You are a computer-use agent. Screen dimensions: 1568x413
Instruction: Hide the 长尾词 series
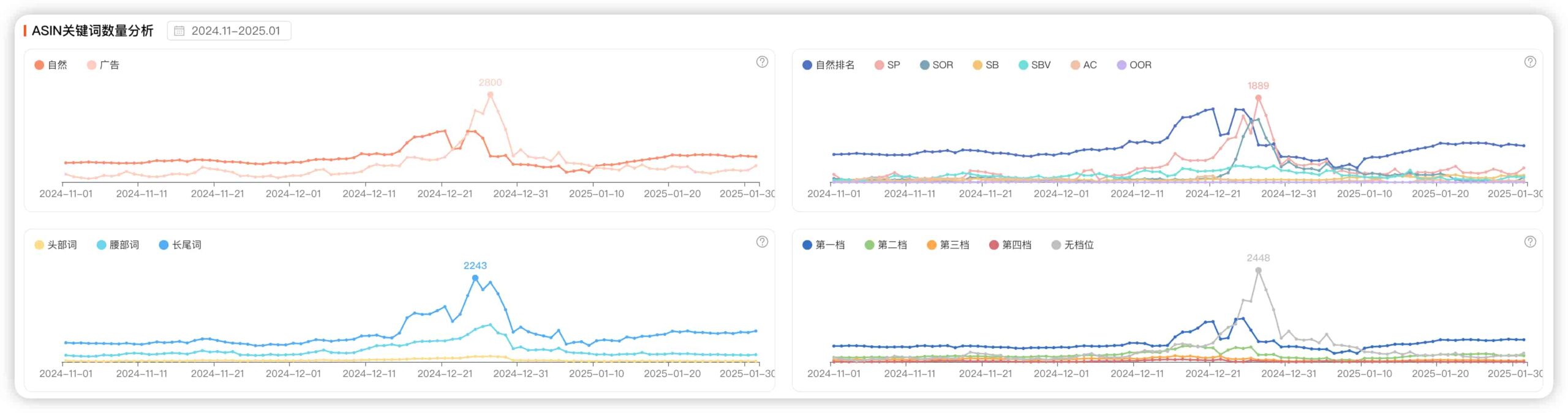point(179,245)
